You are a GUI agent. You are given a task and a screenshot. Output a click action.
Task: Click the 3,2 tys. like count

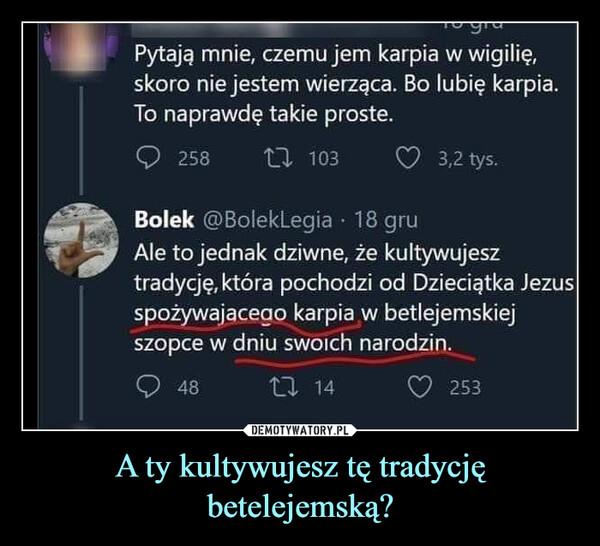pos(468,159)
